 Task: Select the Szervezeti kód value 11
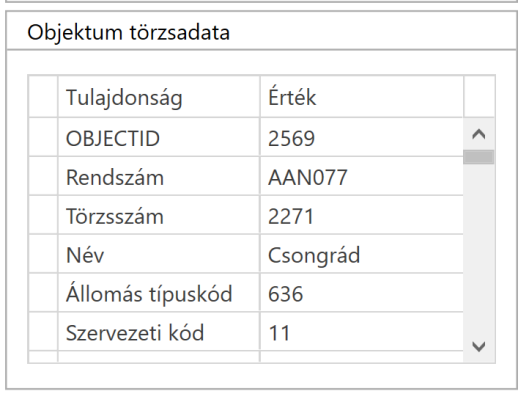362,331
